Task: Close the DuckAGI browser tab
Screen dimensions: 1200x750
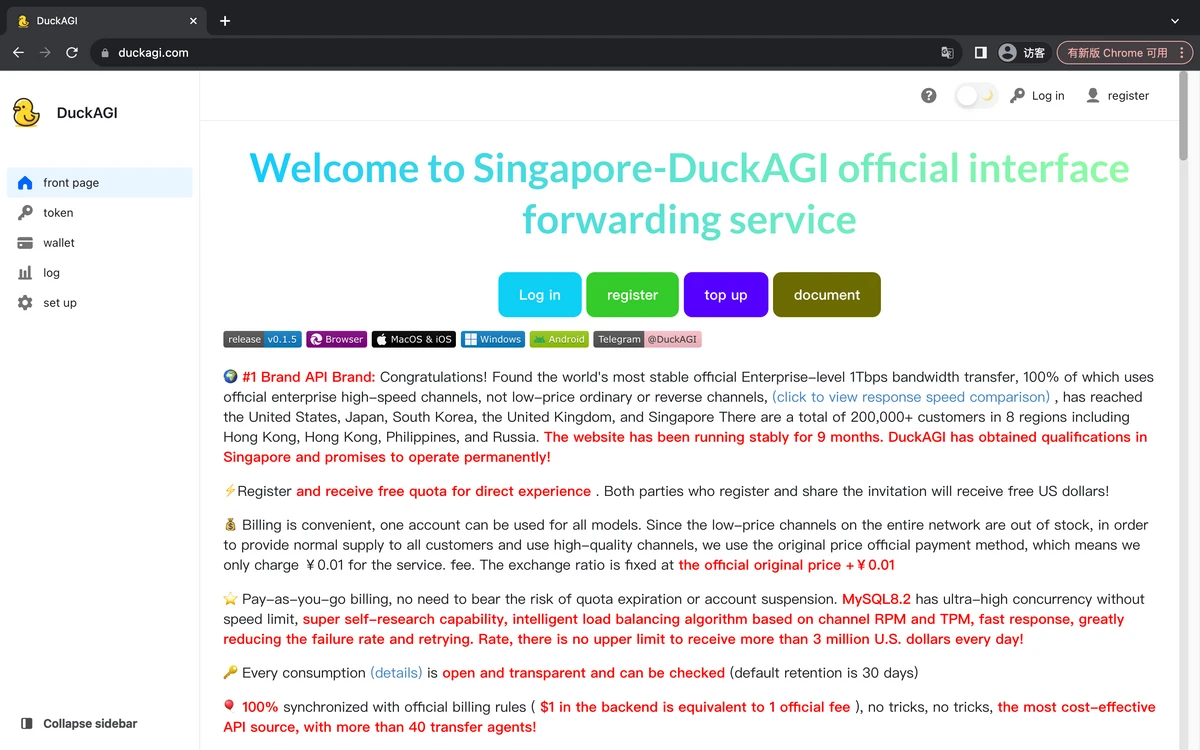Action: click(x=193, y=21)
